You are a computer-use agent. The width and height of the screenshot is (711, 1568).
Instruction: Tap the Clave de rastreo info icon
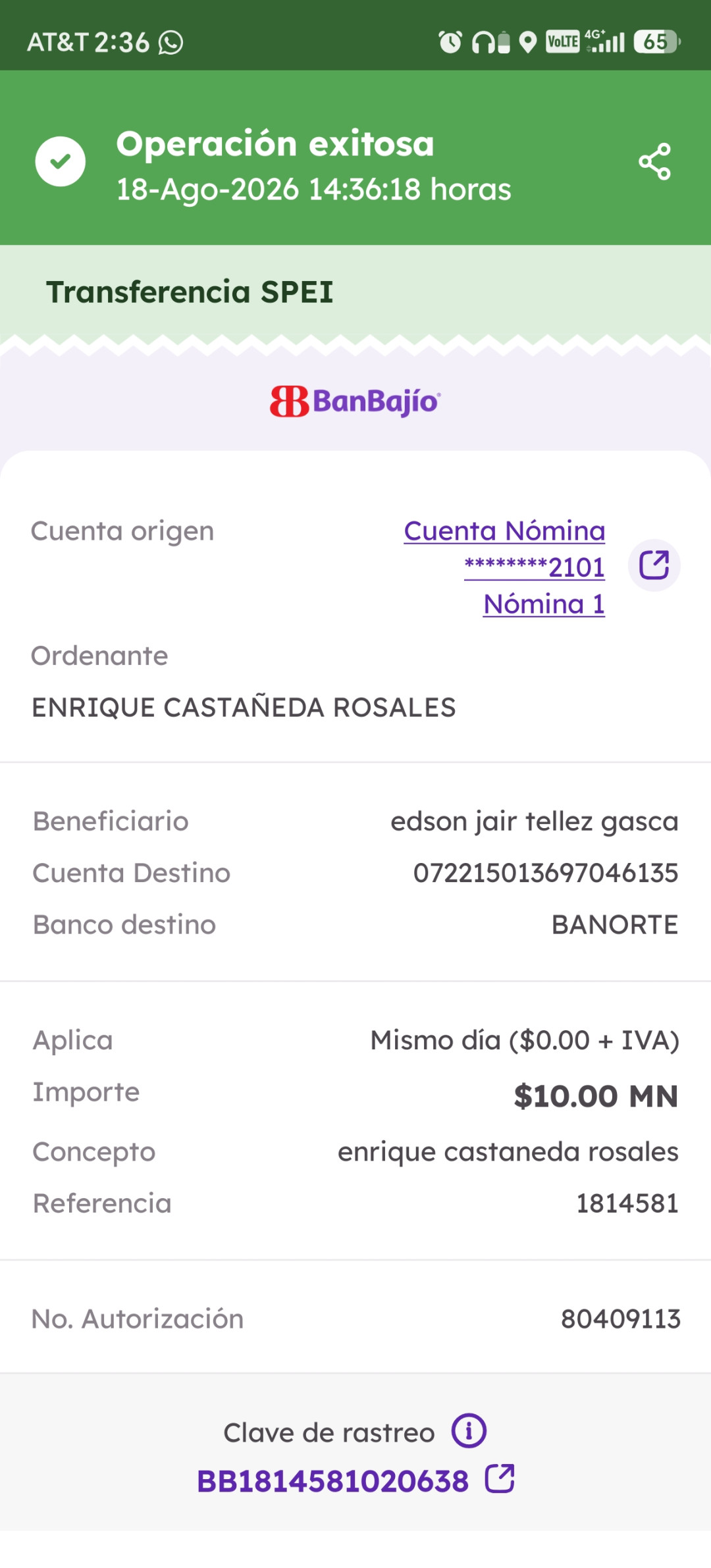tap(469, 1430)
